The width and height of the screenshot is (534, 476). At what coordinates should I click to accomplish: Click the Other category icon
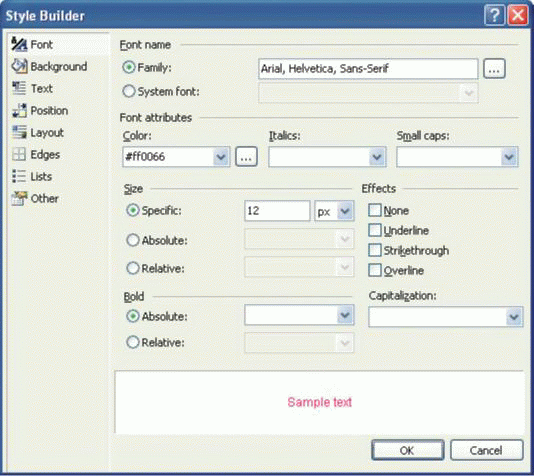tap(19, 198)
